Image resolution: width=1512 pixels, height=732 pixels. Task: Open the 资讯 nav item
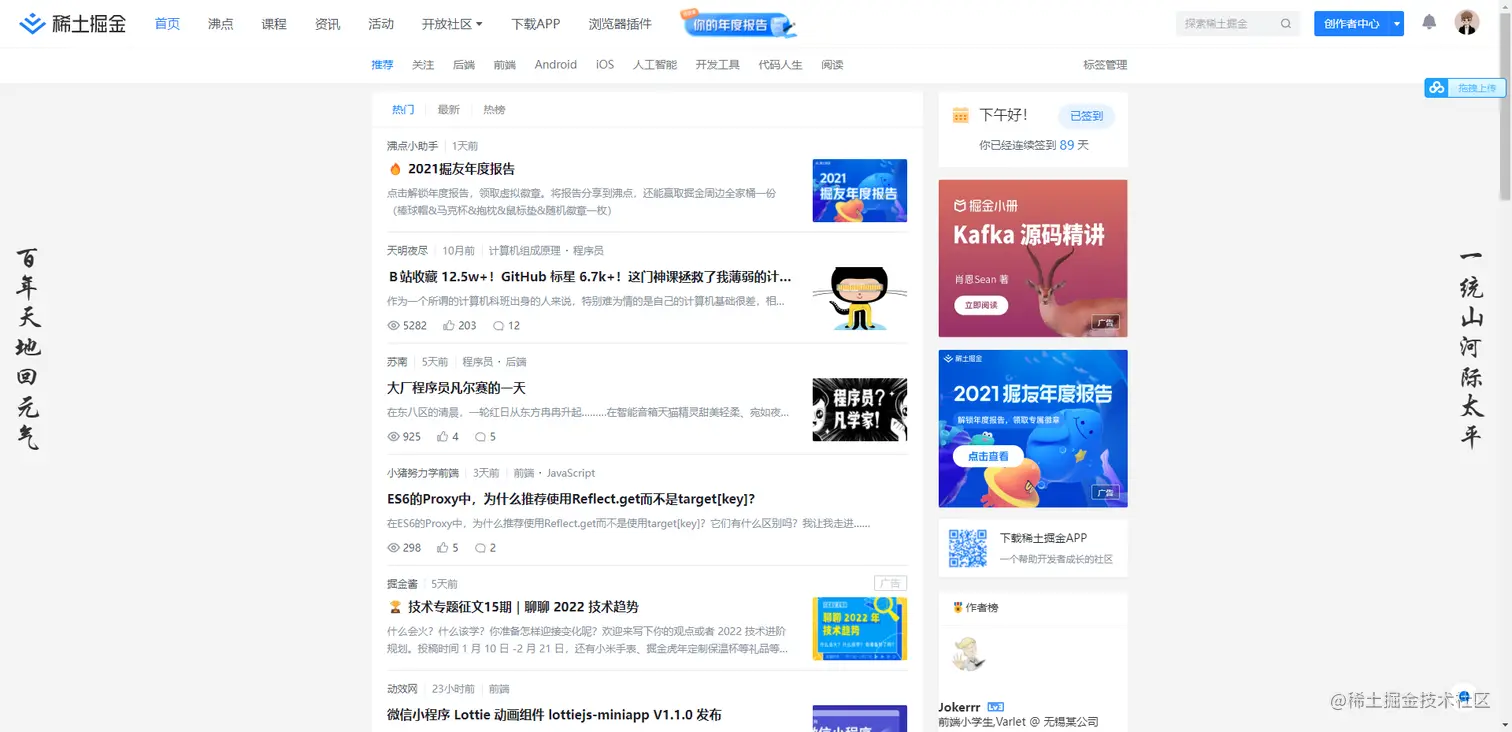[x=327, y=24]
